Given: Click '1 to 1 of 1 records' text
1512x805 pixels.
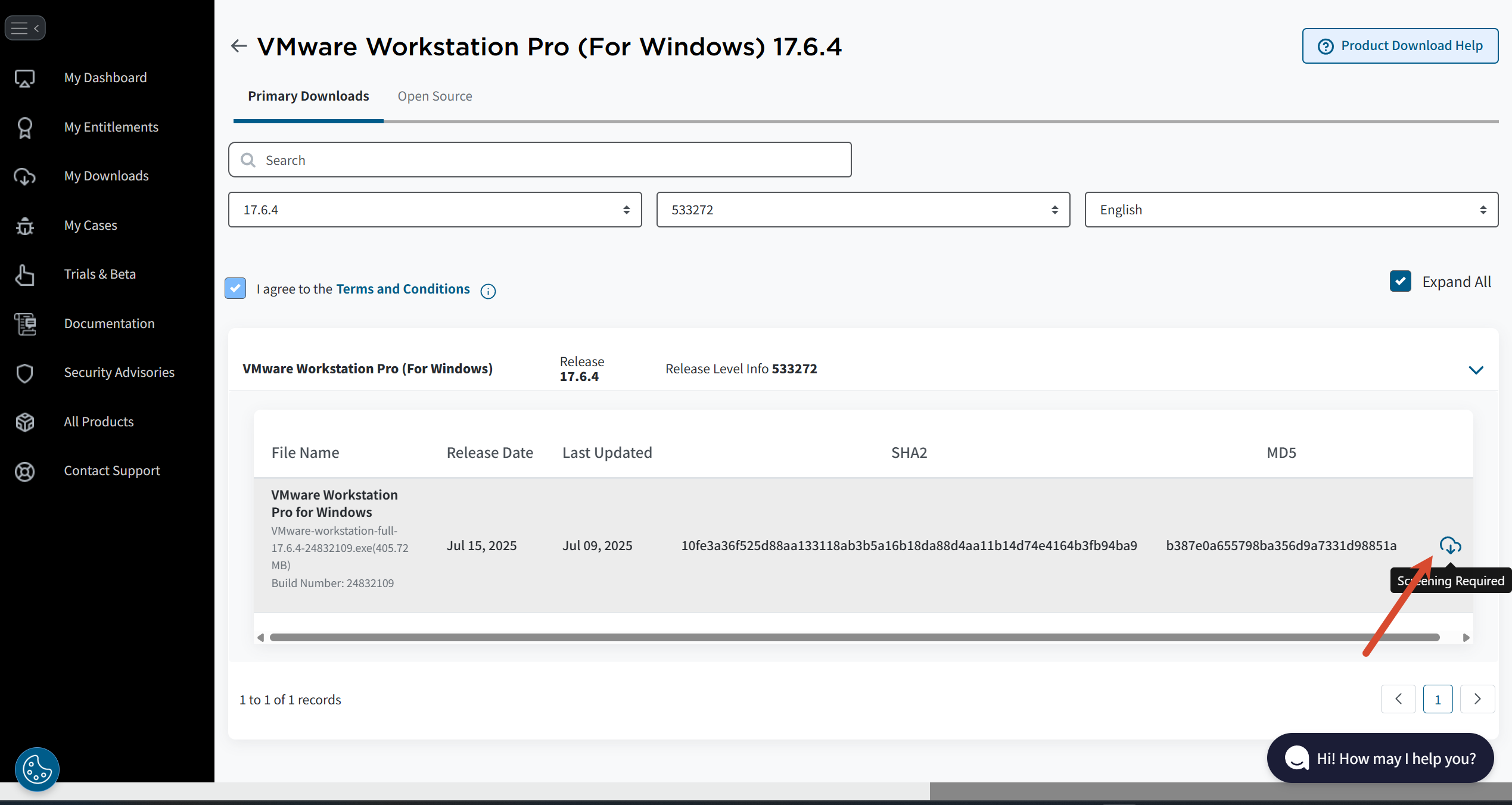Looking at the screenshot, I should click(290, 700).
